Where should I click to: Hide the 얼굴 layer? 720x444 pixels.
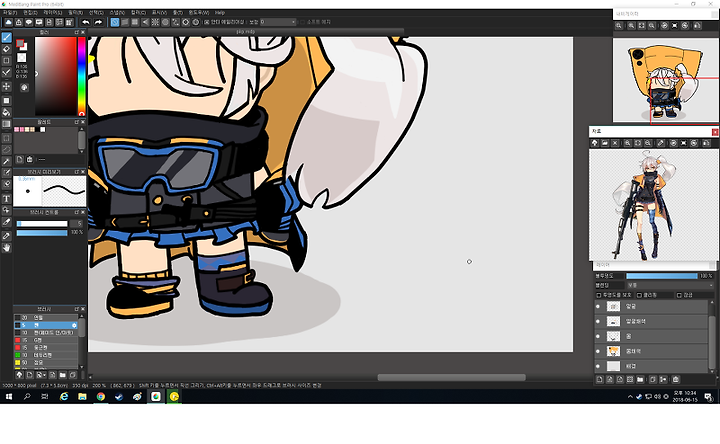tap(598, 306)
